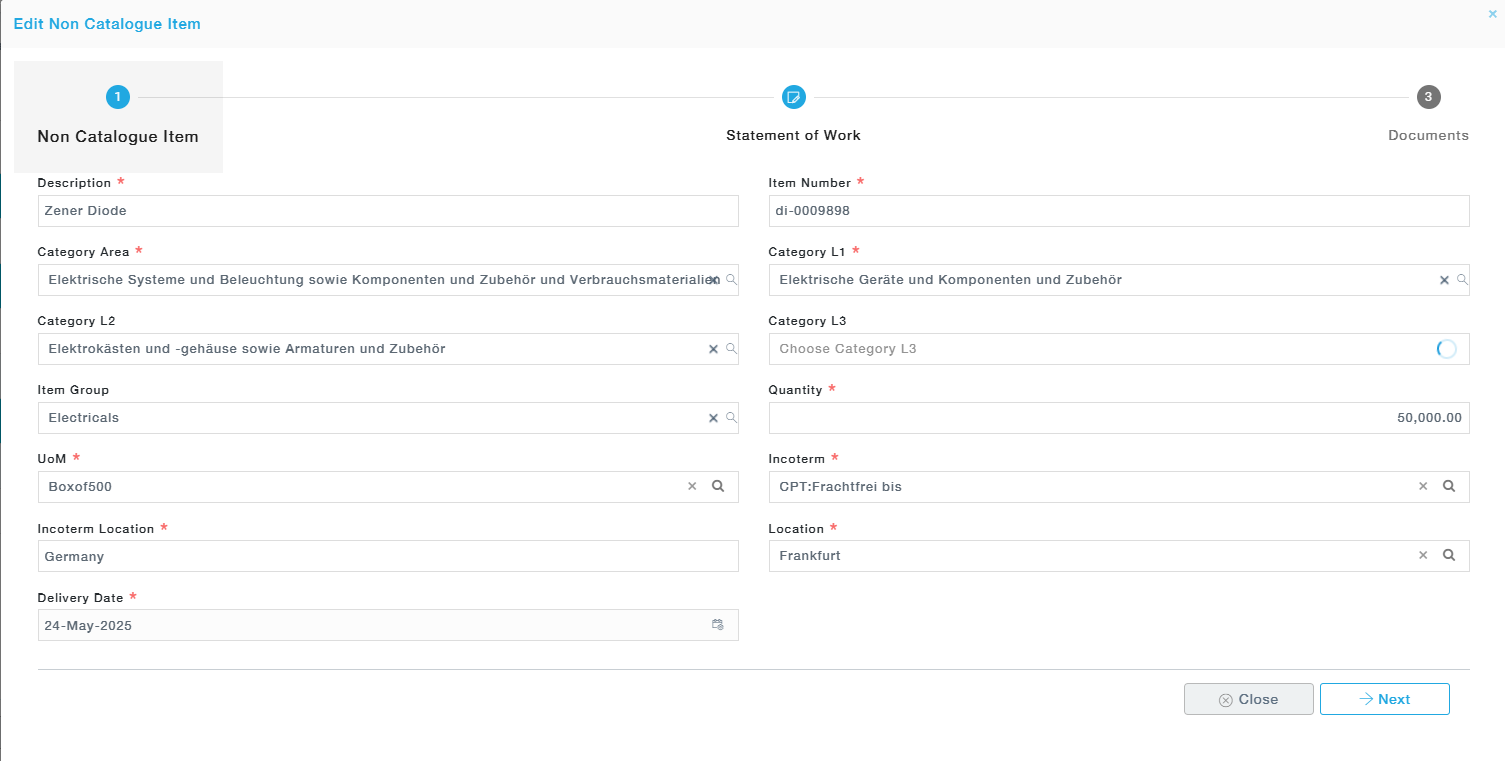This screenshot has height=761, width=1505.
Task: Select the Non Catalogue Item step
Action: (118, 98)
